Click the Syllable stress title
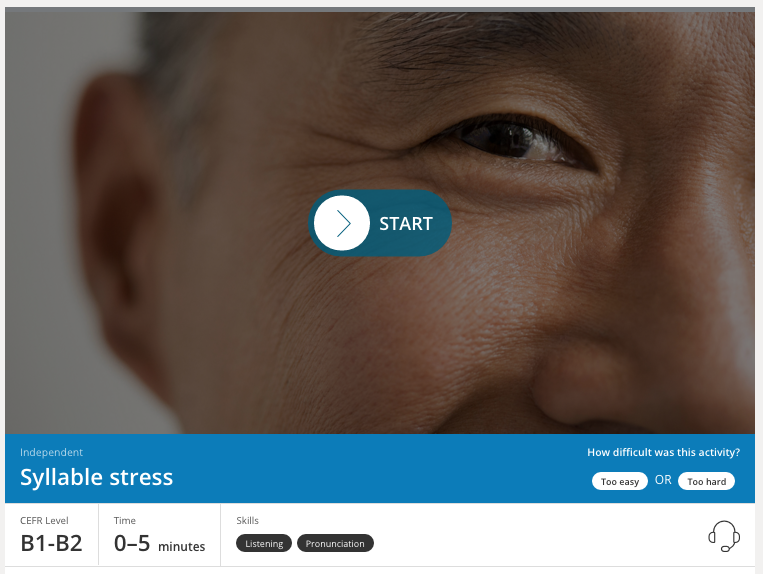This screenshot has width=763, height=574. pos(96,477)
